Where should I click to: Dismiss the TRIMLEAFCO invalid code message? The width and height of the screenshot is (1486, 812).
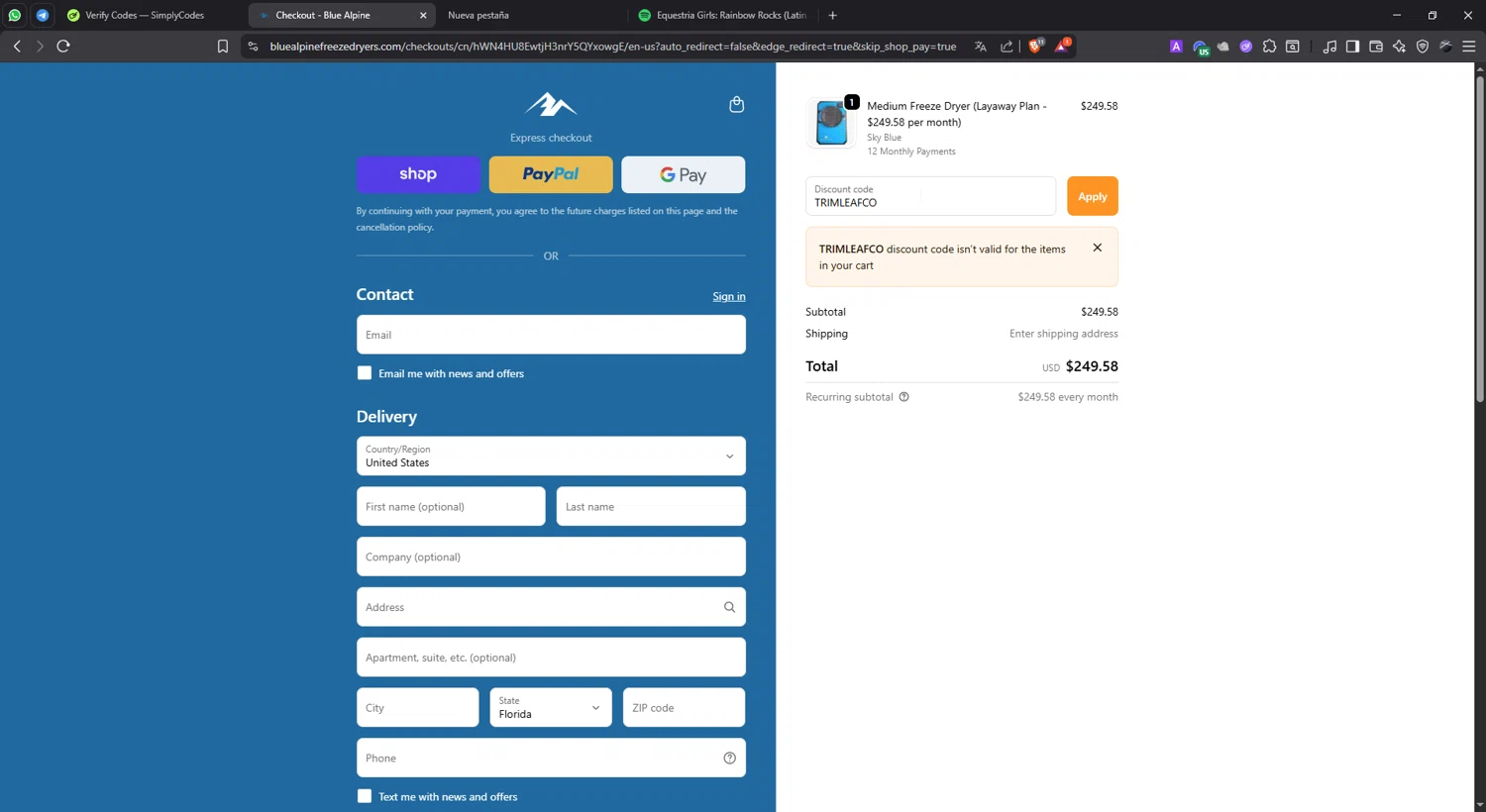(1097, 248)
